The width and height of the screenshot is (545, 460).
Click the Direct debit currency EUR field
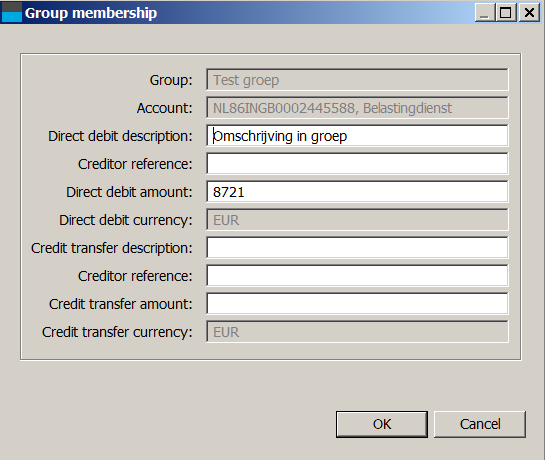coord(357,220)
